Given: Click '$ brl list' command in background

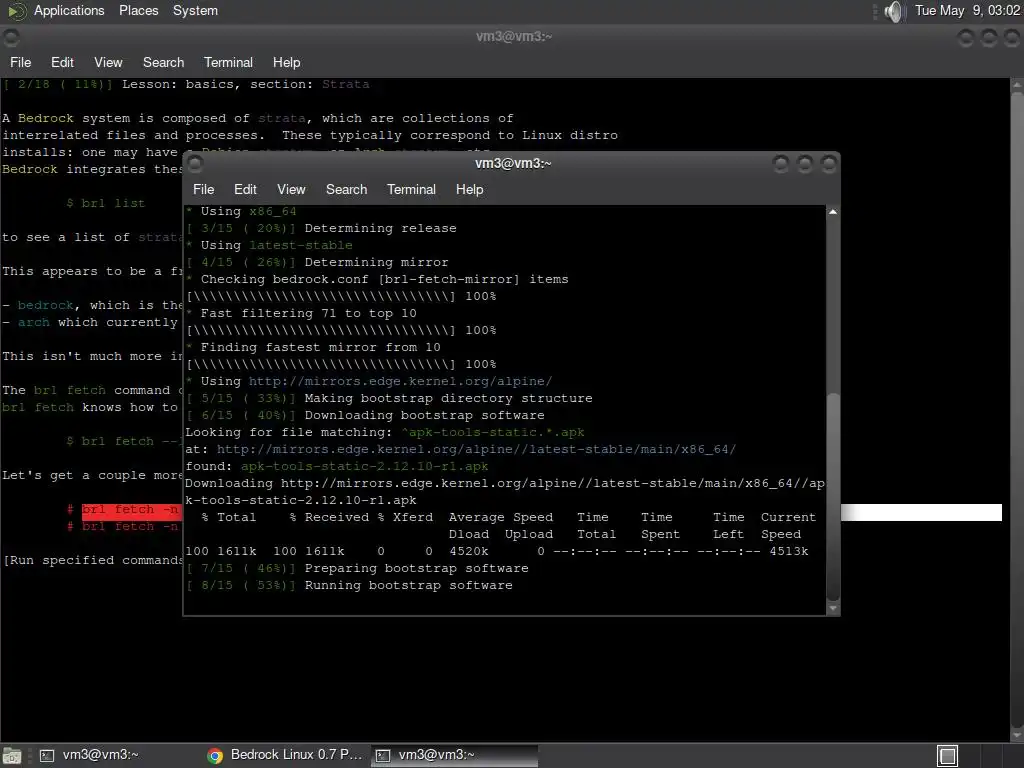Looking at the screenshot, I should point(105,203).
